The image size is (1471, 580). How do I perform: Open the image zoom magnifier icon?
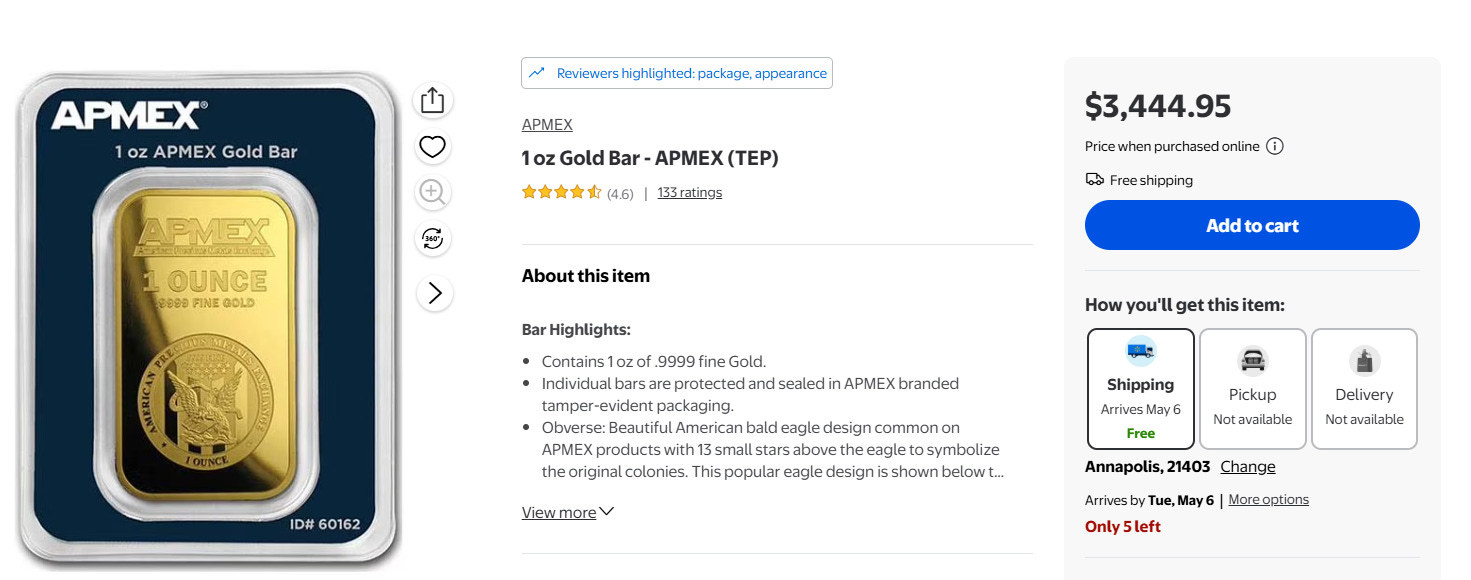[x=432, y=192]
